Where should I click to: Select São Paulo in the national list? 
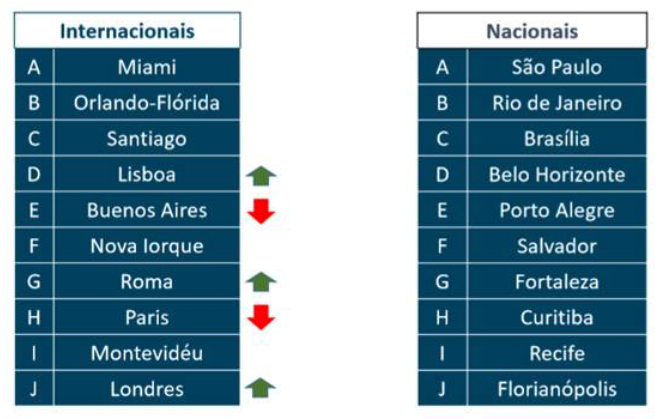click(x=557, y=67)
